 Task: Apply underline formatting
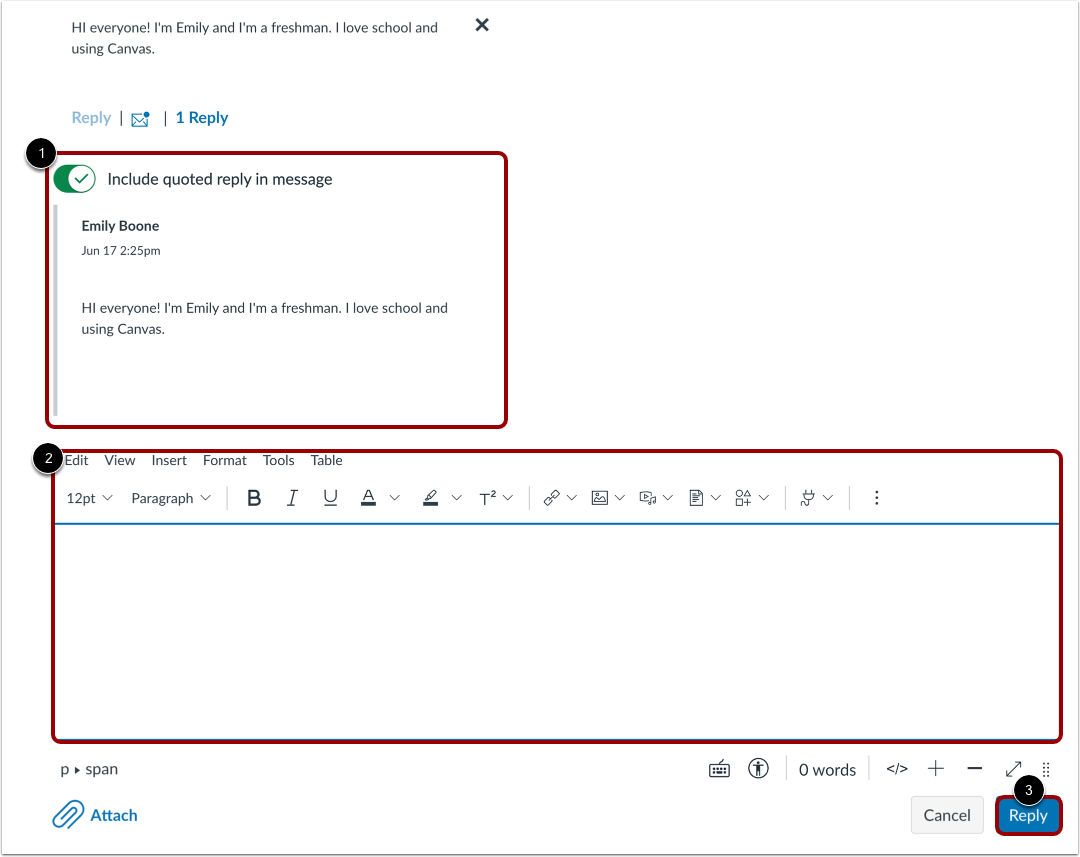coord(330,497)
